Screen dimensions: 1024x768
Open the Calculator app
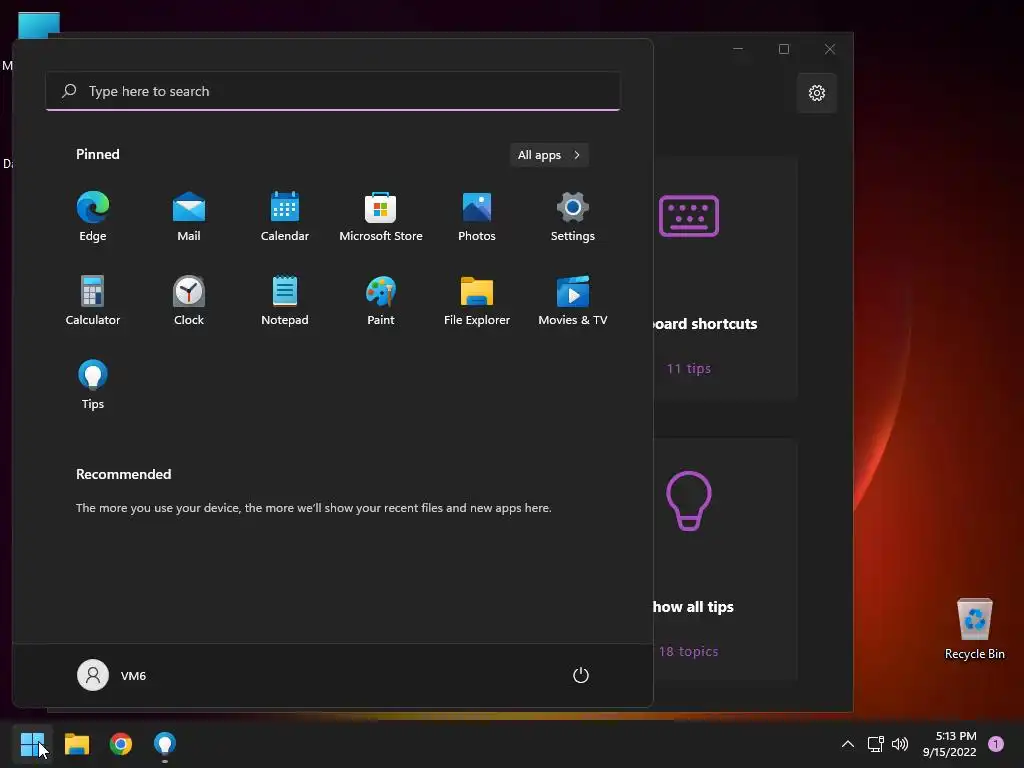click(x=93, y=300)
